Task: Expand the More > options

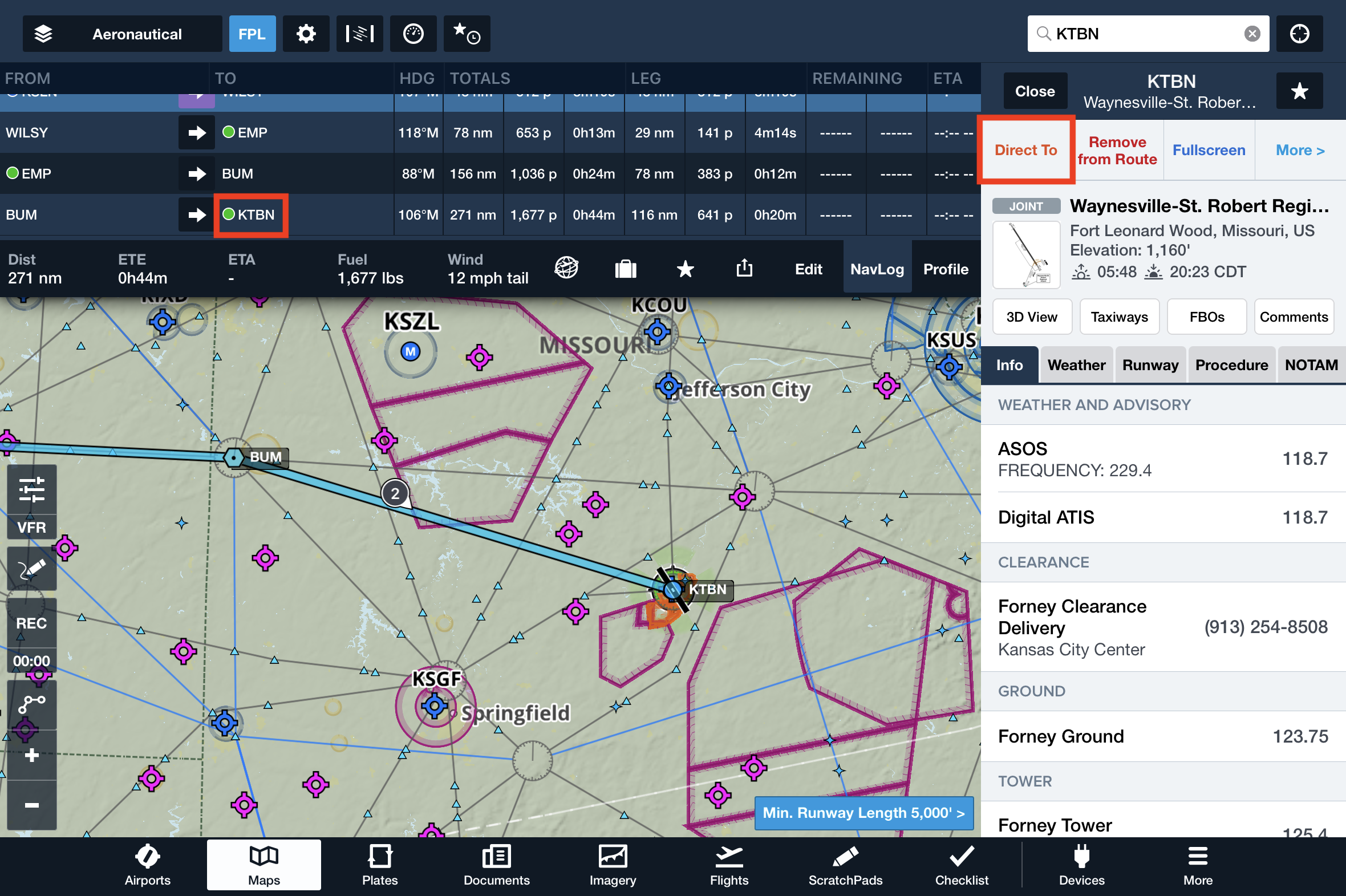Action: 1300,150
